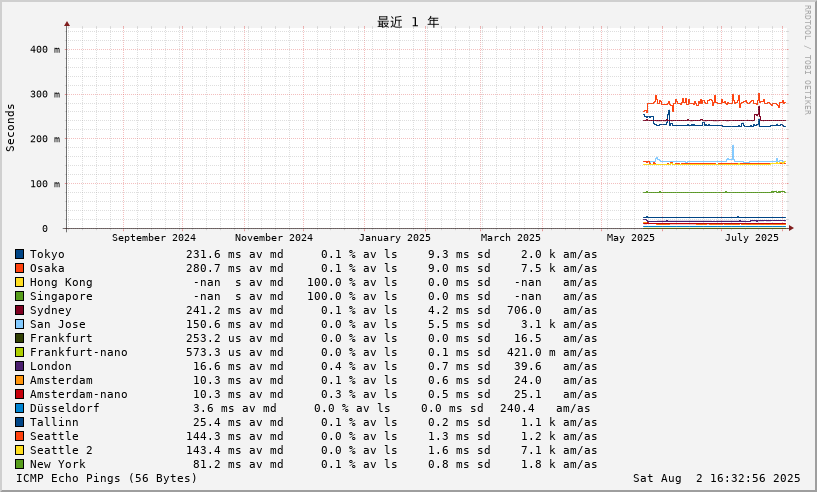Click the swatch beside the Seattle row
Screen dimensions: 817x492
pyautogui.click(x=19, y=436)
